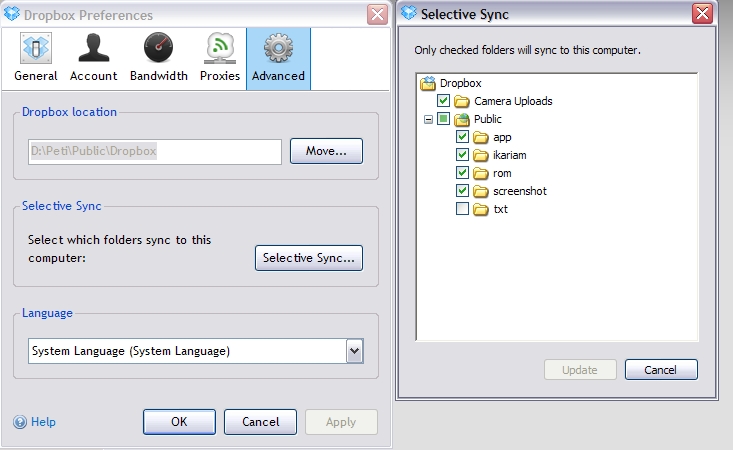Select the Public tree label
The height and width of the screenshot is (450, 733).
(488, 119)
